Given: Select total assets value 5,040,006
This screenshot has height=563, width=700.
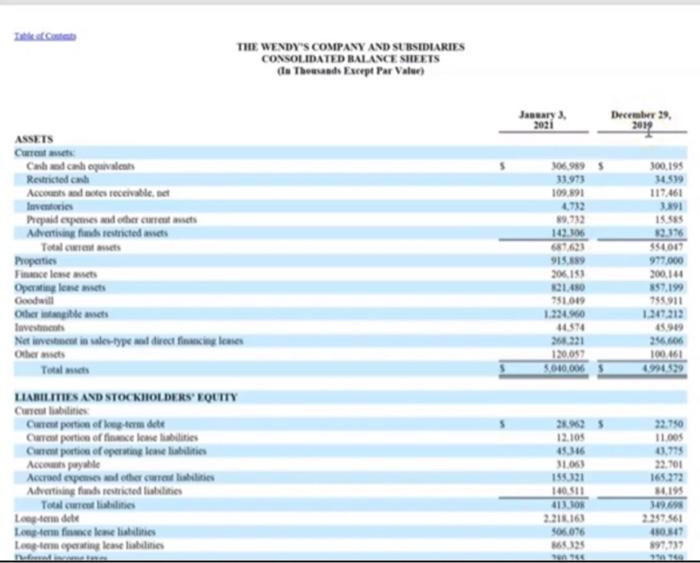Looking at the screenshot, I should pyautogui.click(x=564, y=369).
